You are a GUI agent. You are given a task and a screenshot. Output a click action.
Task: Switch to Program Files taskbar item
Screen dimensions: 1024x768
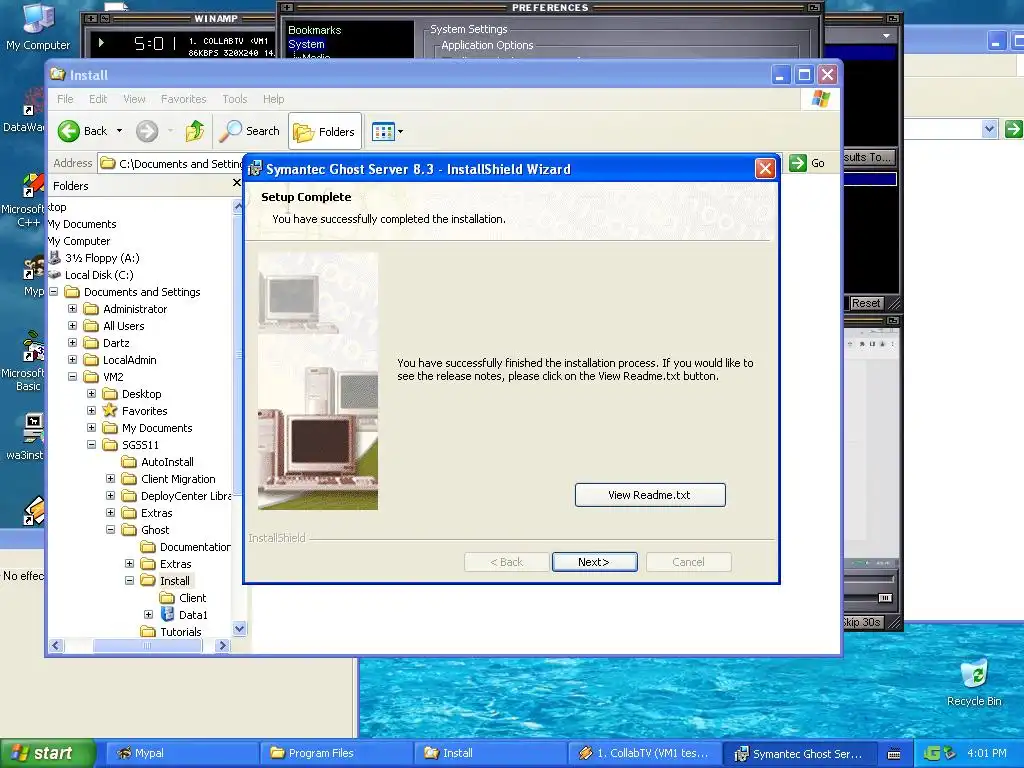(334, 753)
